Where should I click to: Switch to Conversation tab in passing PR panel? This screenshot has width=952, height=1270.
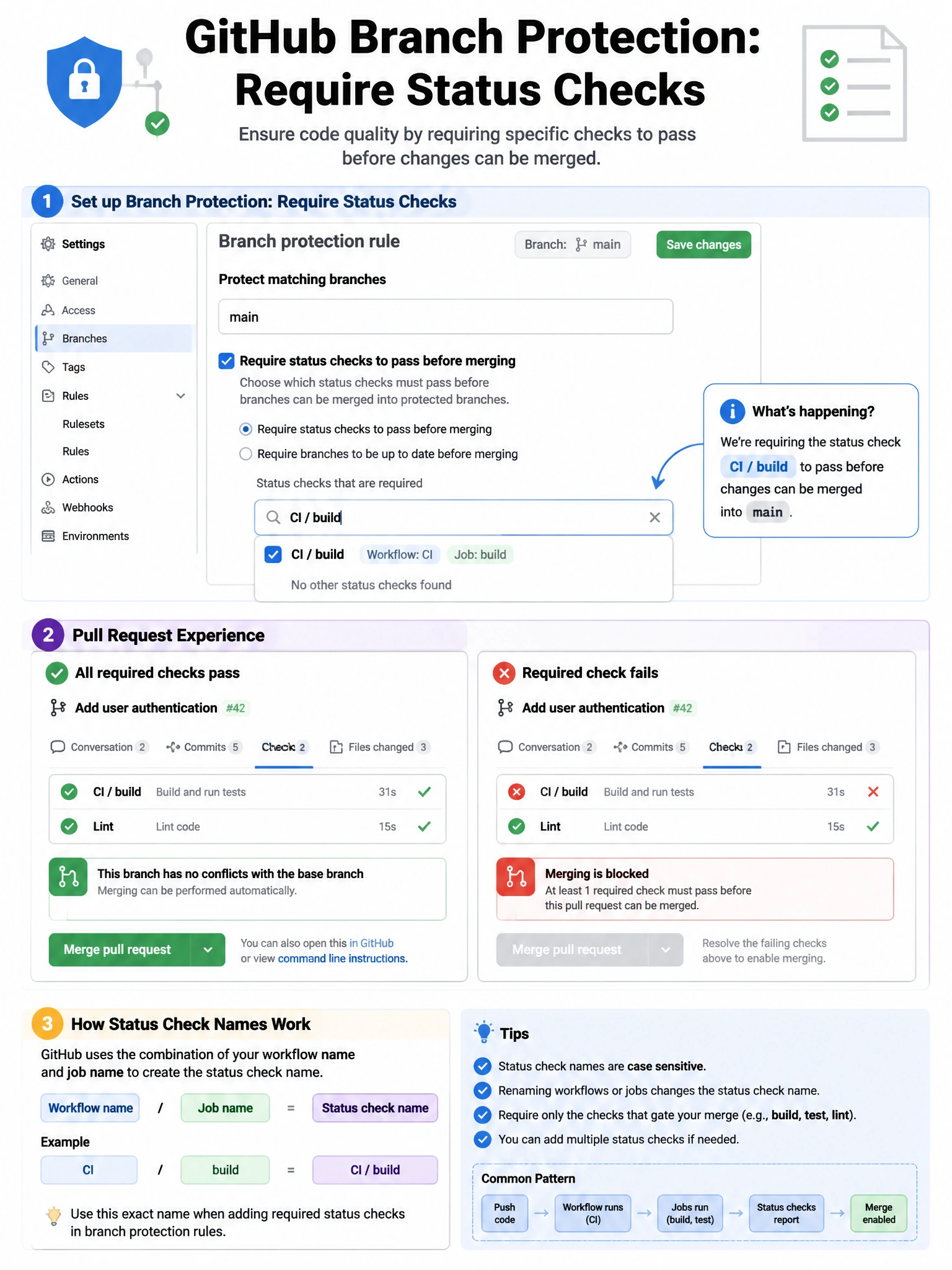coord(99,747)
